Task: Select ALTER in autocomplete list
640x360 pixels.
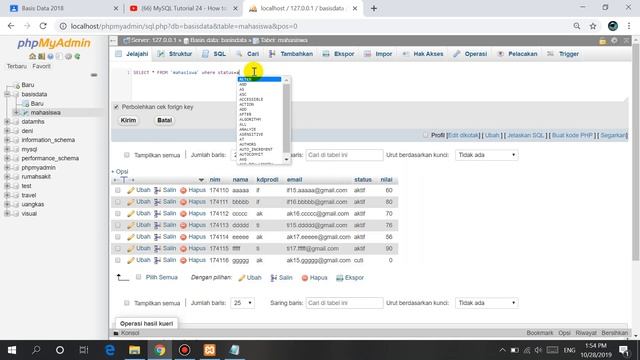Action: [260, 79]
